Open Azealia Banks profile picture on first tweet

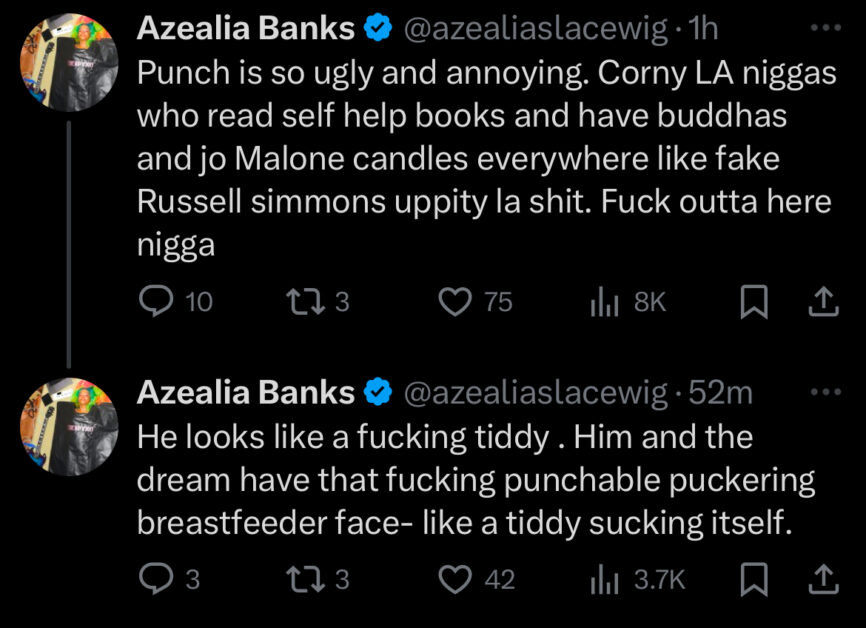tap(69, 62)
